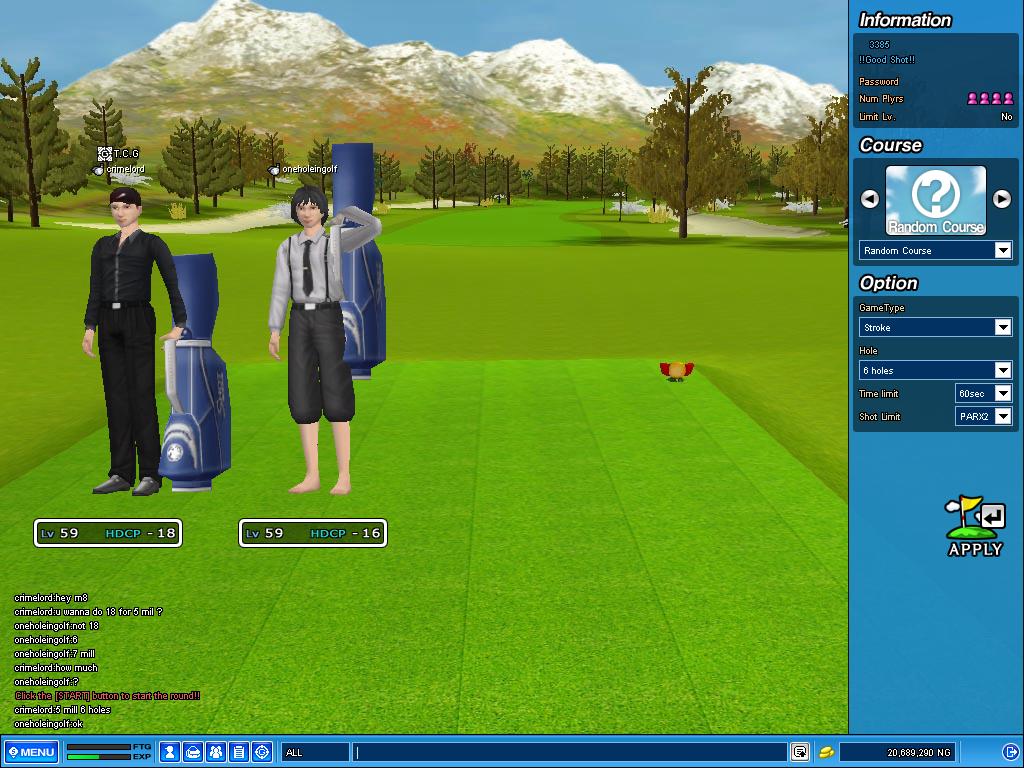The image size is (1024, 768).
Task: Open the friends group icon
Action: (x=216, y=752)
